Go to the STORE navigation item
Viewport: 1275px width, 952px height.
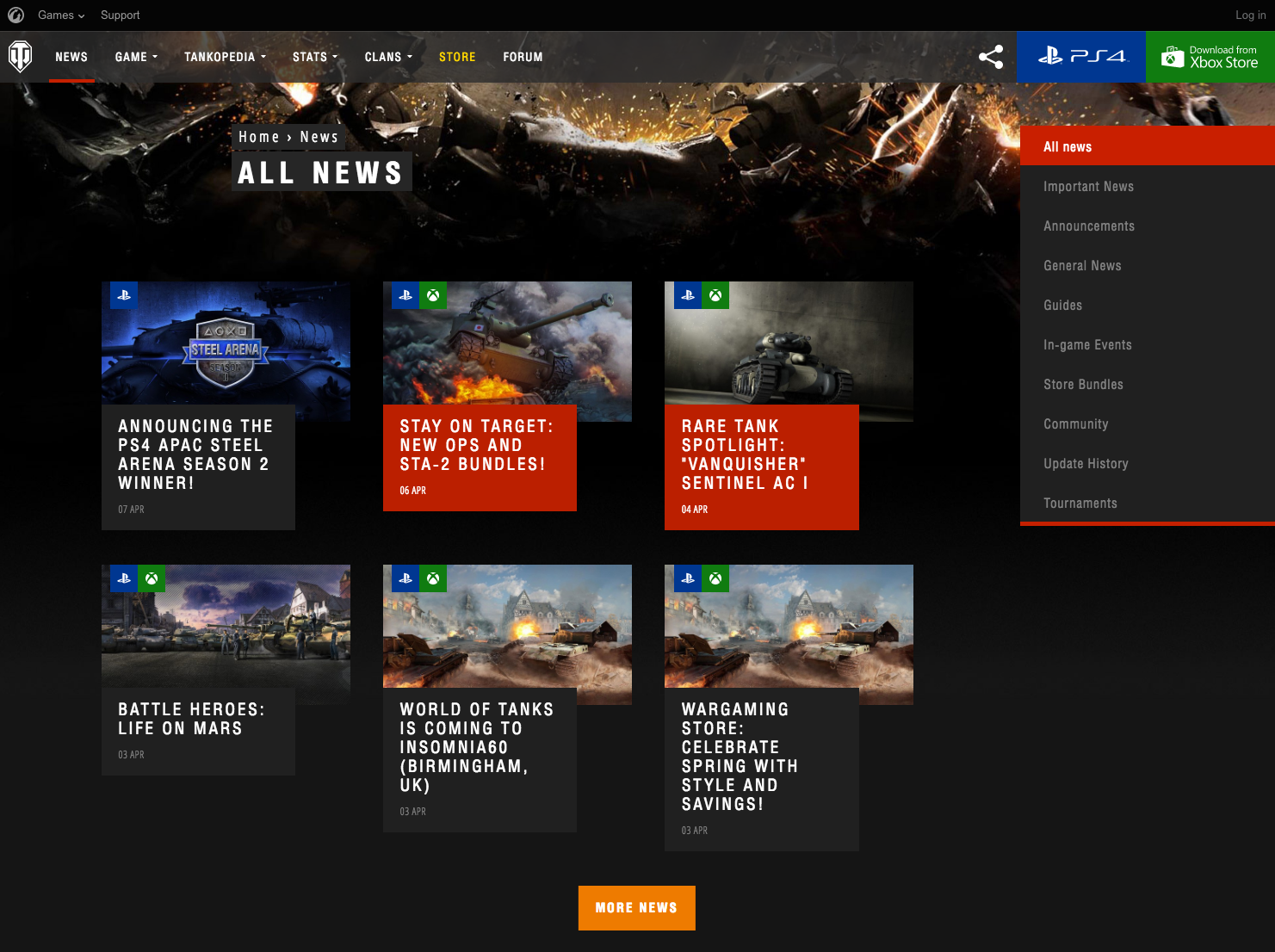pyautogui.click(x=457, y=57)
